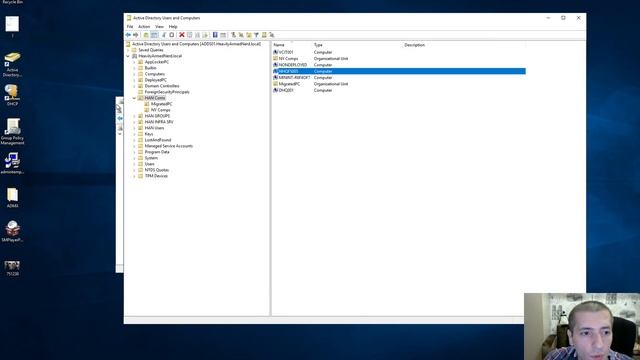
Task: Select Keys in the tree
Action: click(x=149, y=134)
